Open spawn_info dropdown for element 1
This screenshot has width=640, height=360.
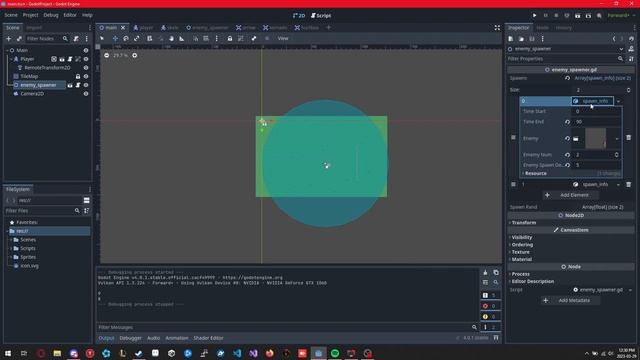point(618,184)
